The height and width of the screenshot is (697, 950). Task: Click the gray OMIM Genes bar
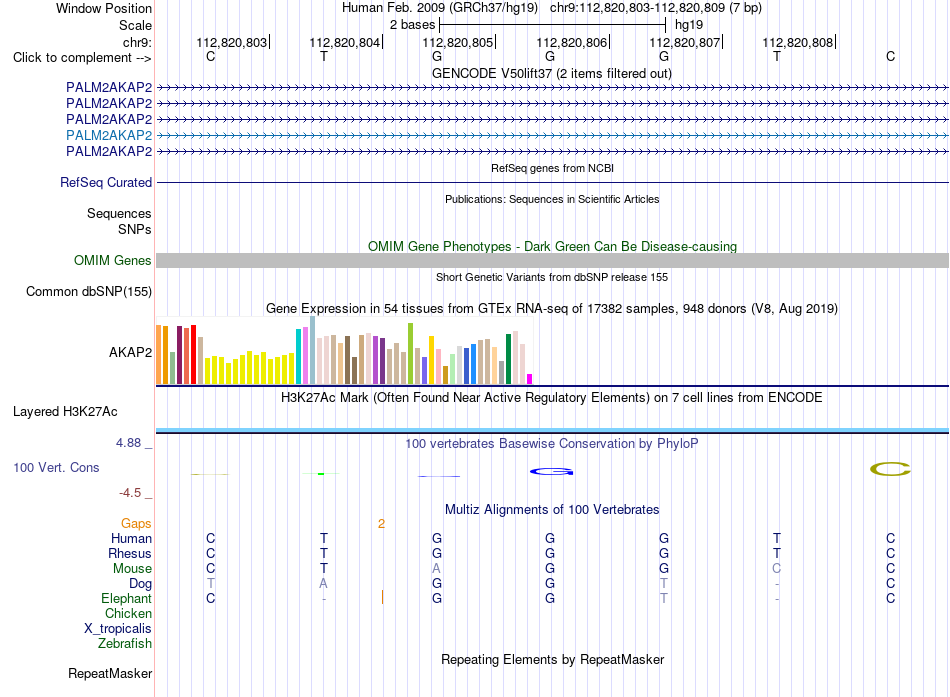tap(552, 261)
